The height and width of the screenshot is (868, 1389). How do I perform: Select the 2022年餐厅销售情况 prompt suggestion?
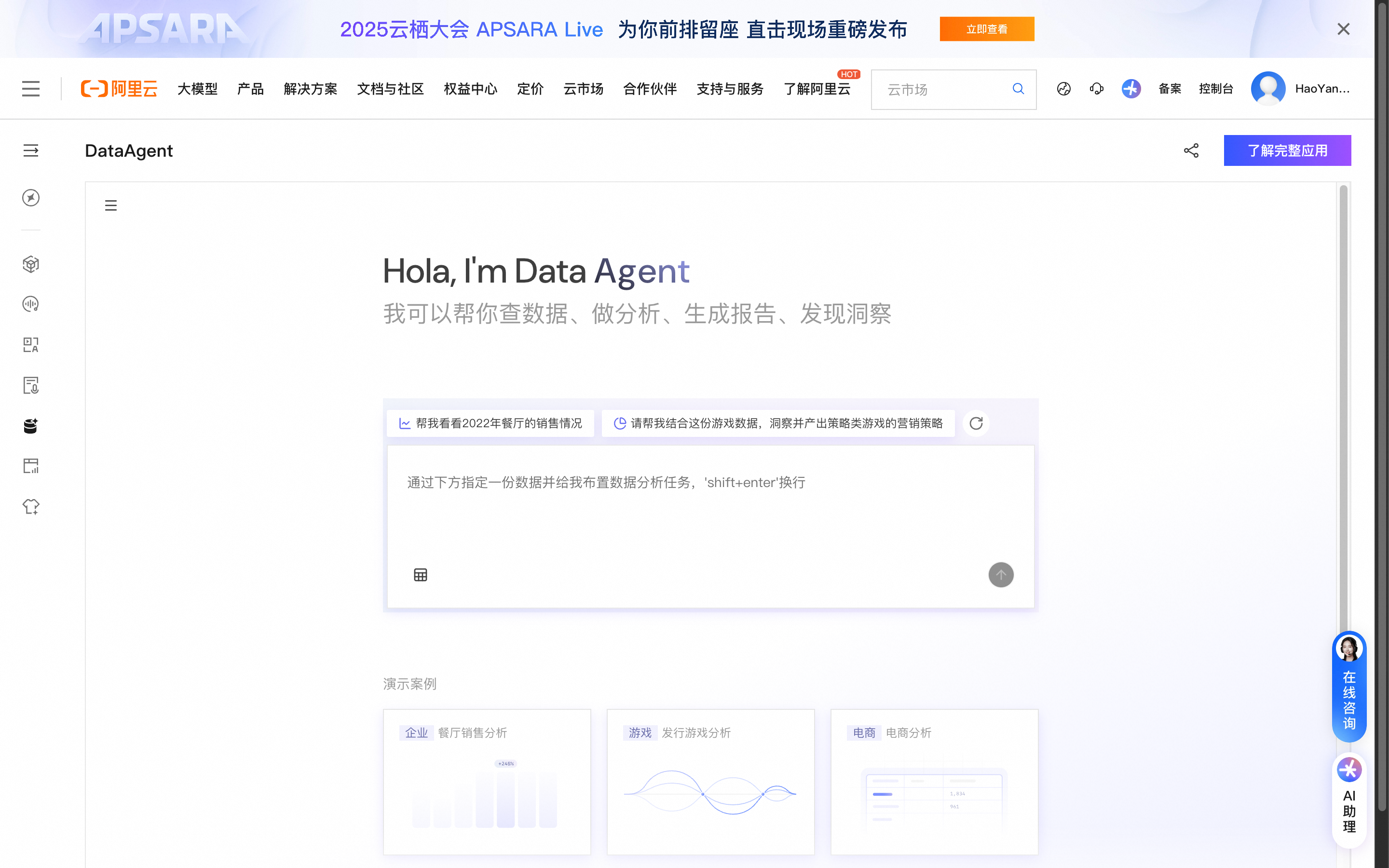pyautogui.click(x=491, y=423)
